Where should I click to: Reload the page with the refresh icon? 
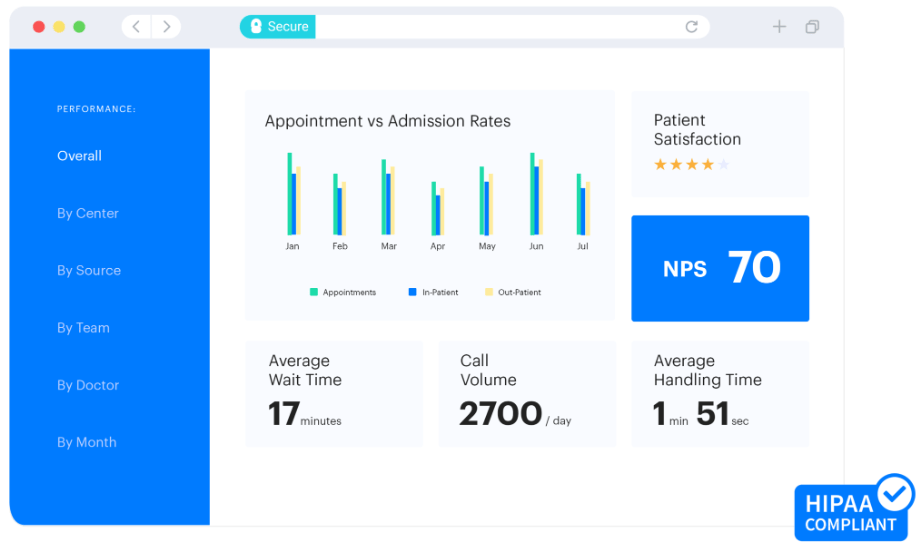coord(691,27)
